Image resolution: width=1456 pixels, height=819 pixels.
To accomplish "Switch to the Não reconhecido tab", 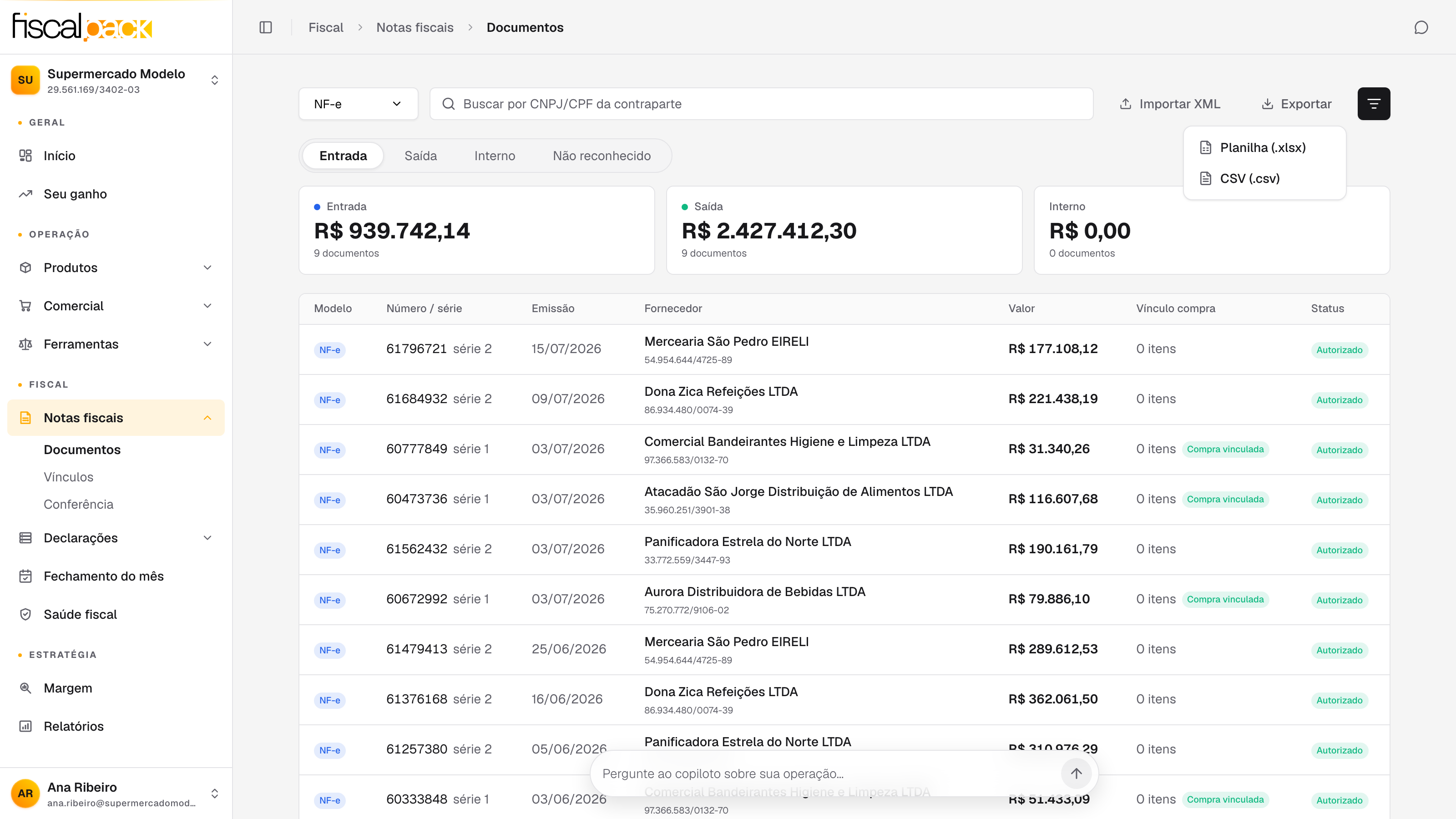I will tap(602, 156).
